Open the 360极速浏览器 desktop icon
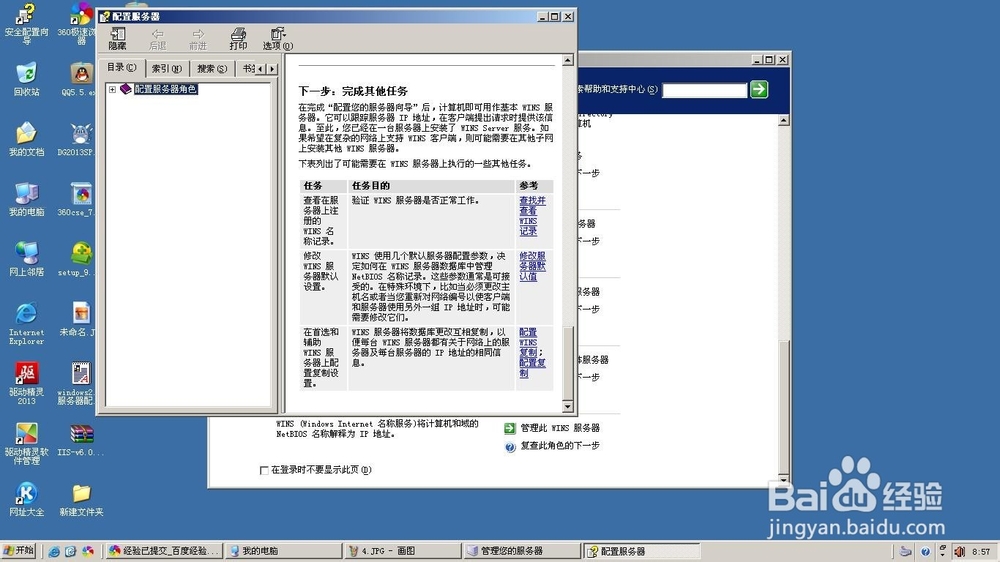The height and width of the screenshot is (562, 1000). pos(79,22)
